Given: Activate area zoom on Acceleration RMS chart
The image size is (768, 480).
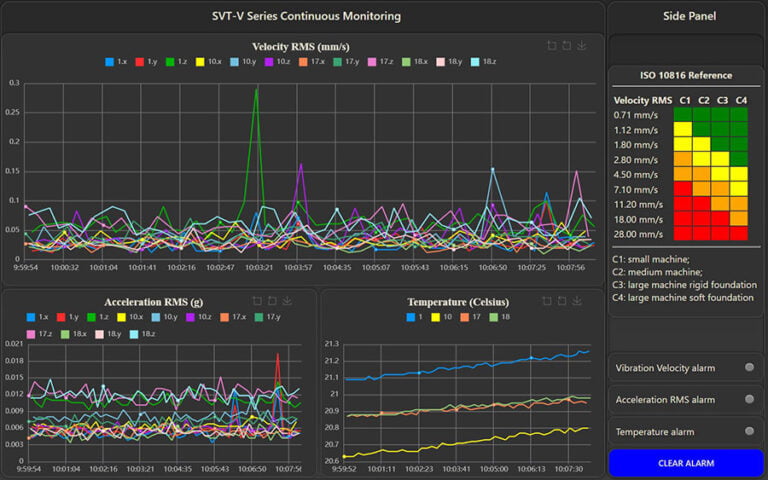Looking at the screenshot, I should click(257, 300).
